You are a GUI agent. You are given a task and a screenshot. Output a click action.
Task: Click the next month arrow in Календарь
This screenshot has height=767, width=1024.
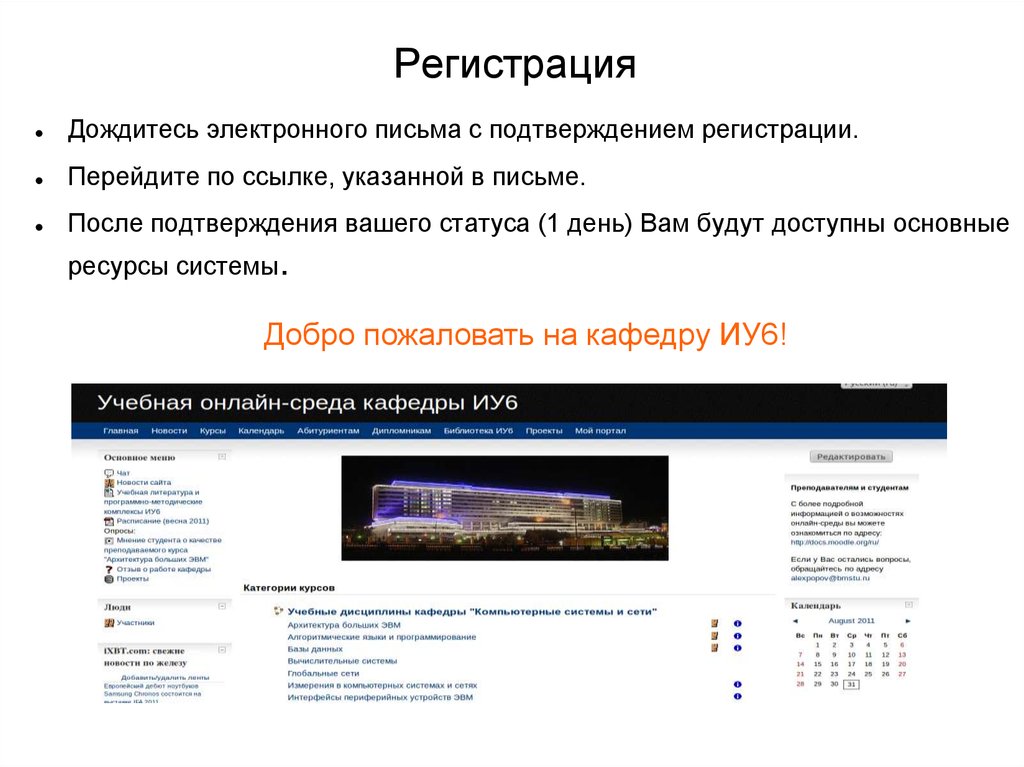pyautogui.click(x=908, y=621)
